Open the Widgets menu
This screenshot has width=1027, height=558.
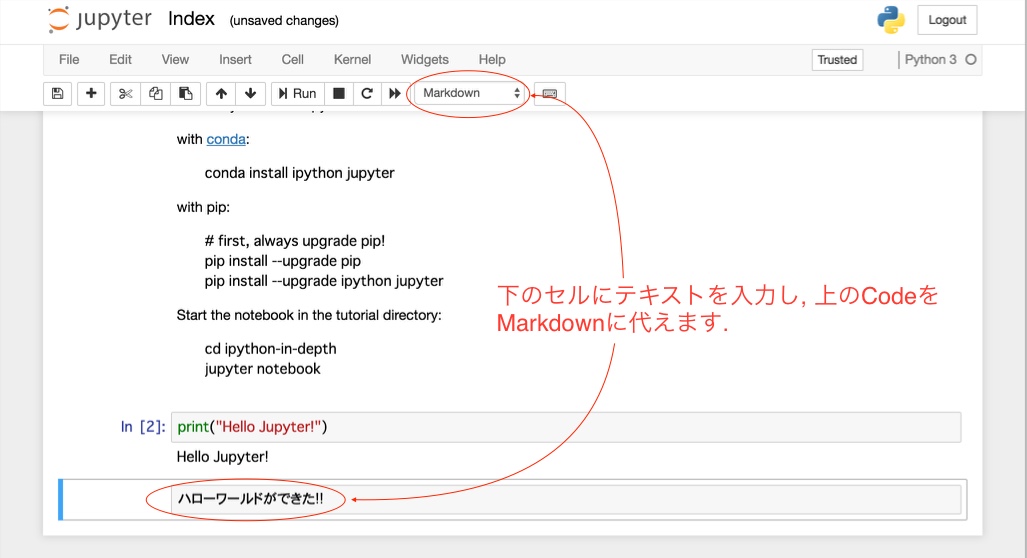[424, 60]
